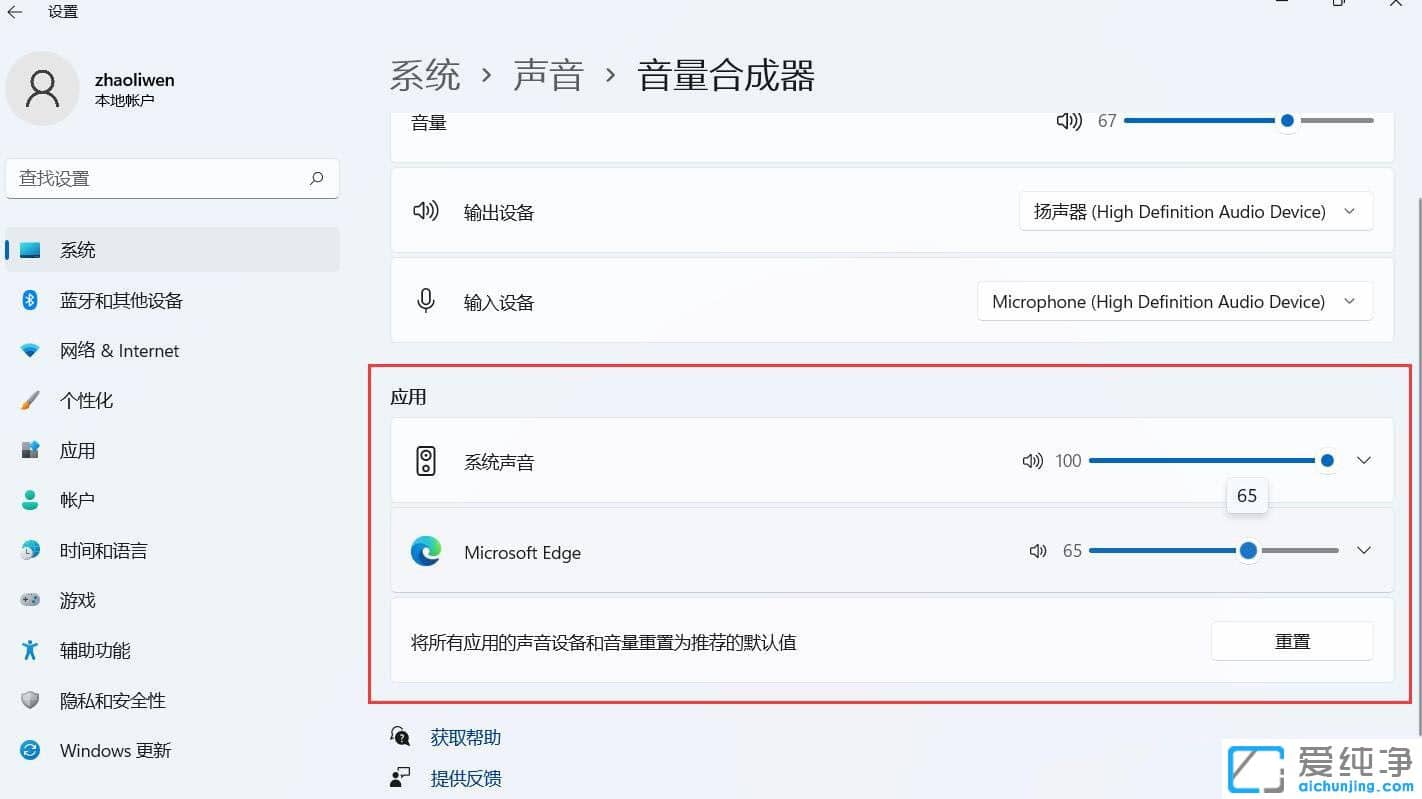Click the speaker icon beside 输出设备
Screen dimensions: 1422x799
point(426,211)
